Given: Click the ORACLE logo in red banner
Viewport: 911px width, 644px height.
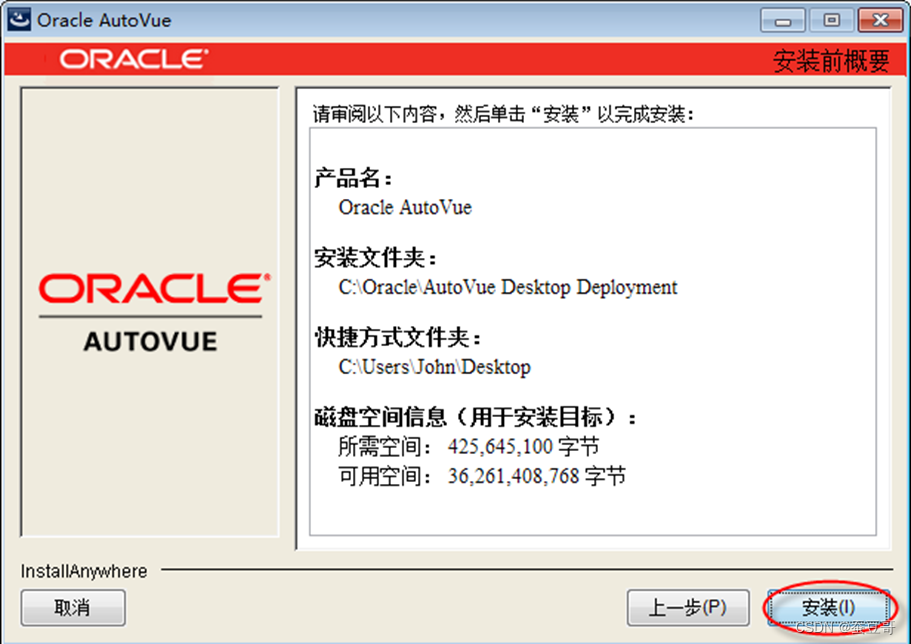Looking at the screenshot, I should click(x=134, y=59).
